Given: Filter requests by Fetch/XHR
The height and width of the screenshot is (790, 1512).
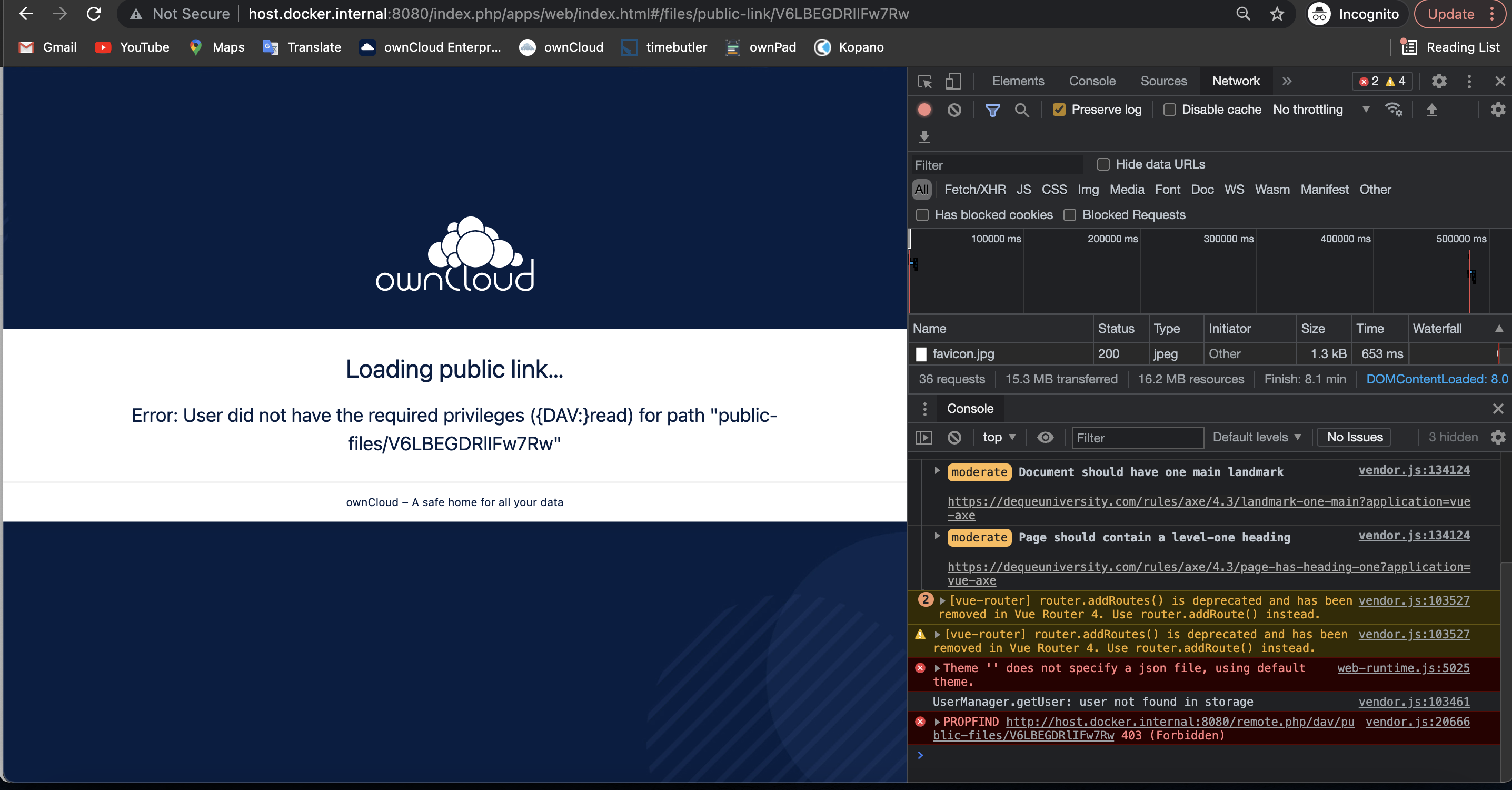Looking at the screenshot, I should [x=974, y=190].
